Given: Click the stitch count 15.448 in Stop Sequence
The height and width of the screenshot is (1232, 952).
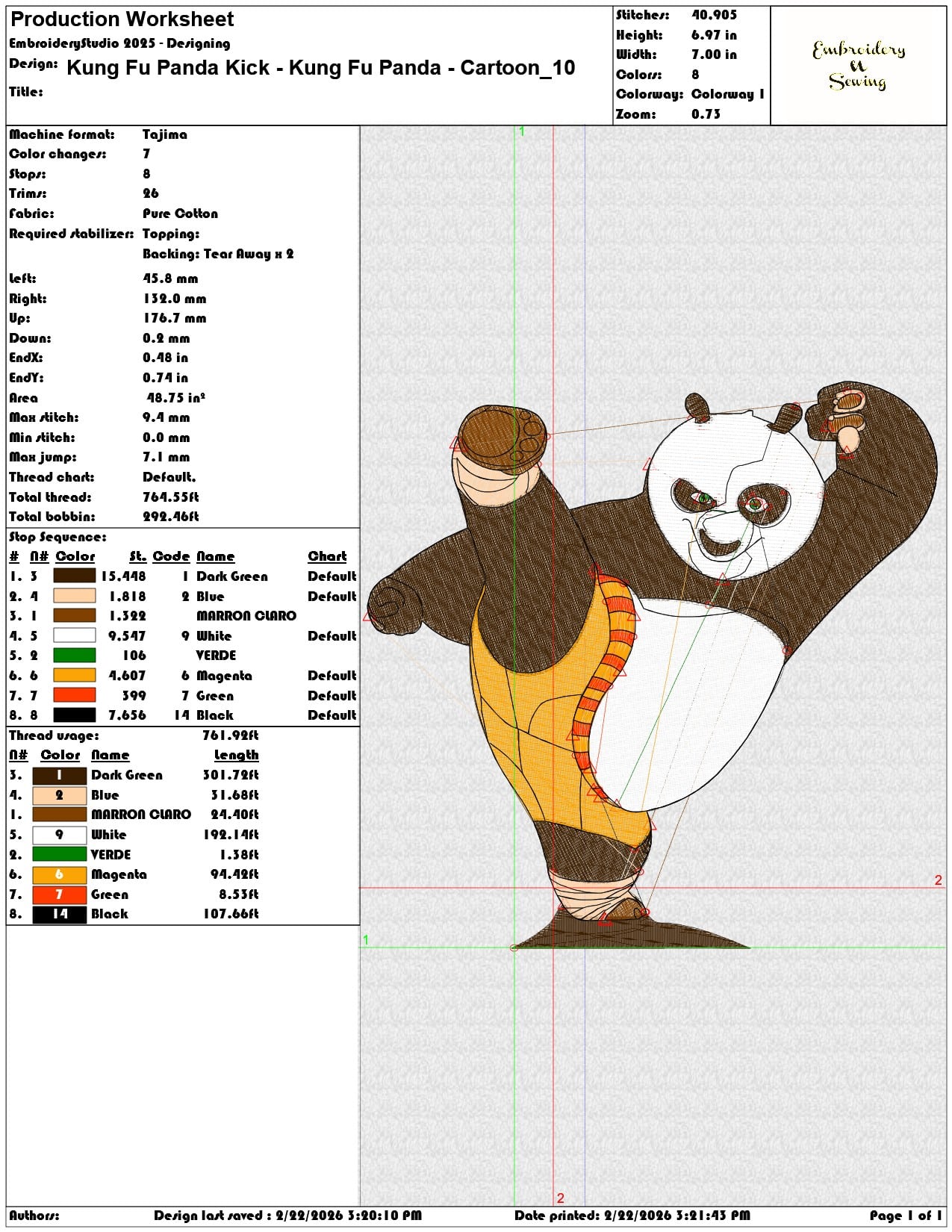Looking at the screenshot, I should coord(123,576).
